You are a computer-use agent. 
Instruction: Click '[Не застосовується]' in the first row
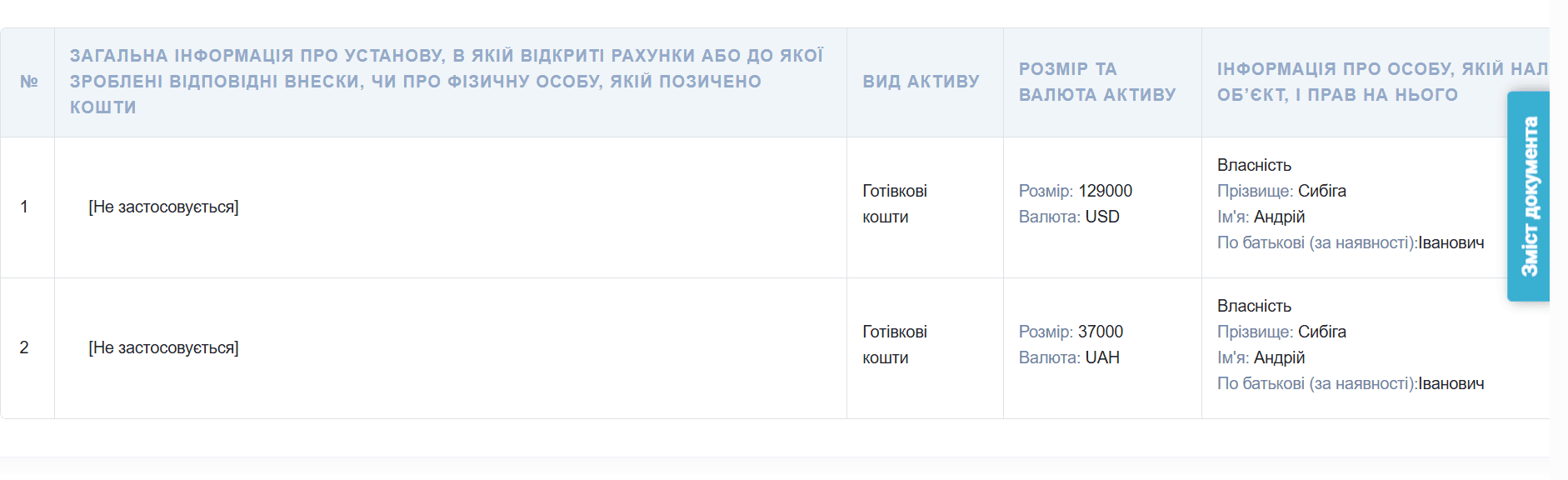163,207
